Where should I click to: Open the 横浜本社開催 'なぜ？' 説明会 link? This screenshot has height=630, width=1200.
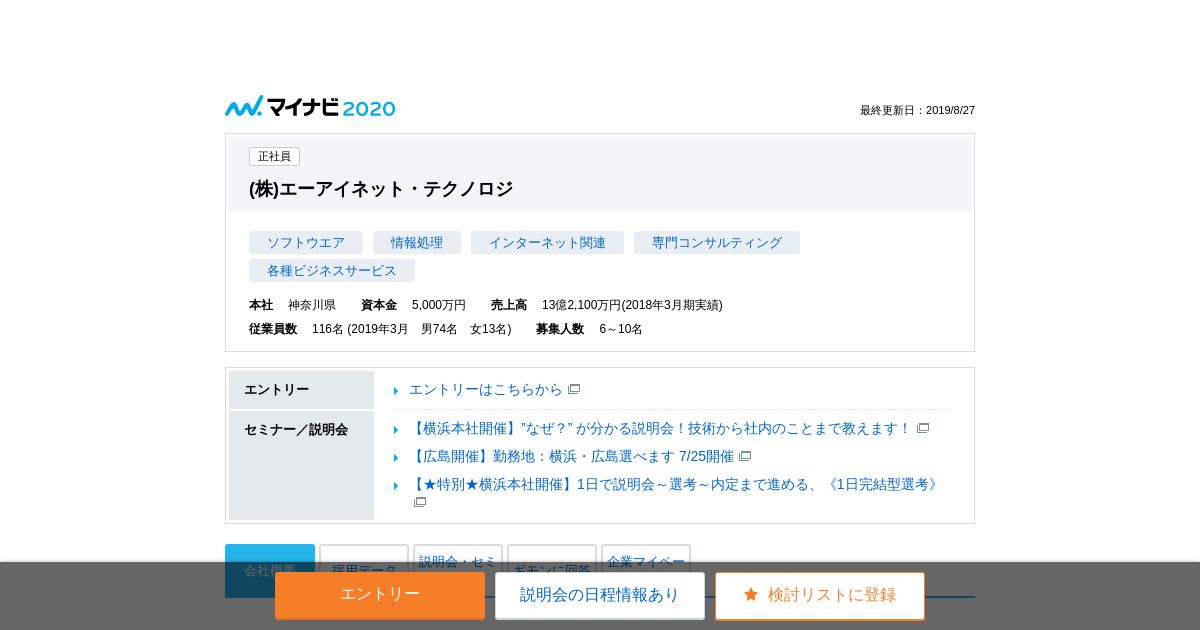(660, 428)
